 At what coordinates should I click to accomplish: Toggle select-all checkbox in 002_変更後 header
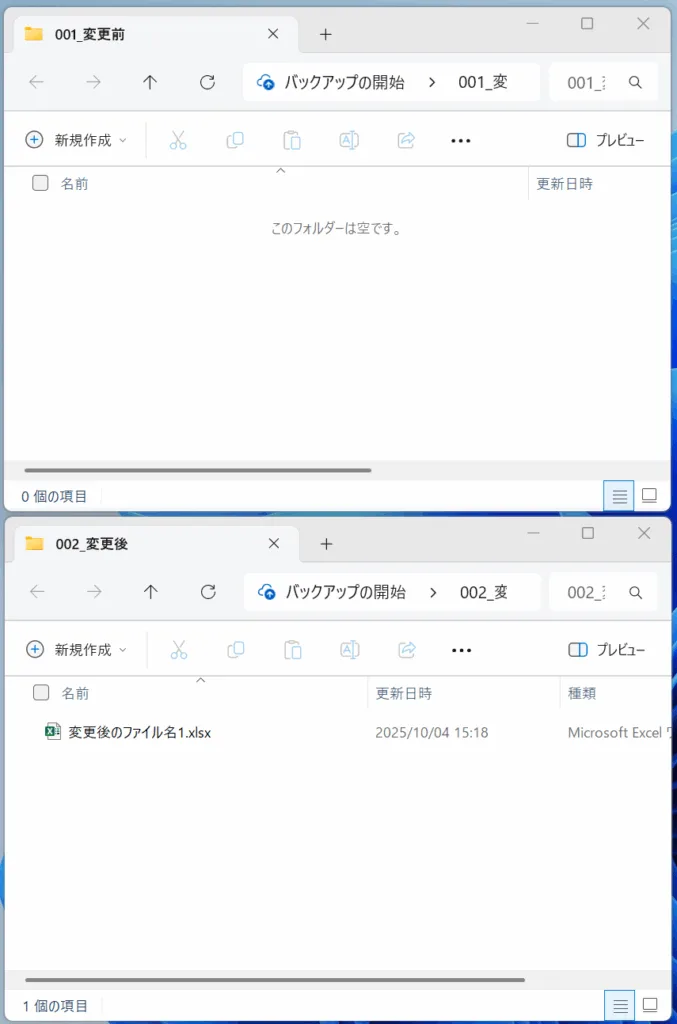[41, 692]
